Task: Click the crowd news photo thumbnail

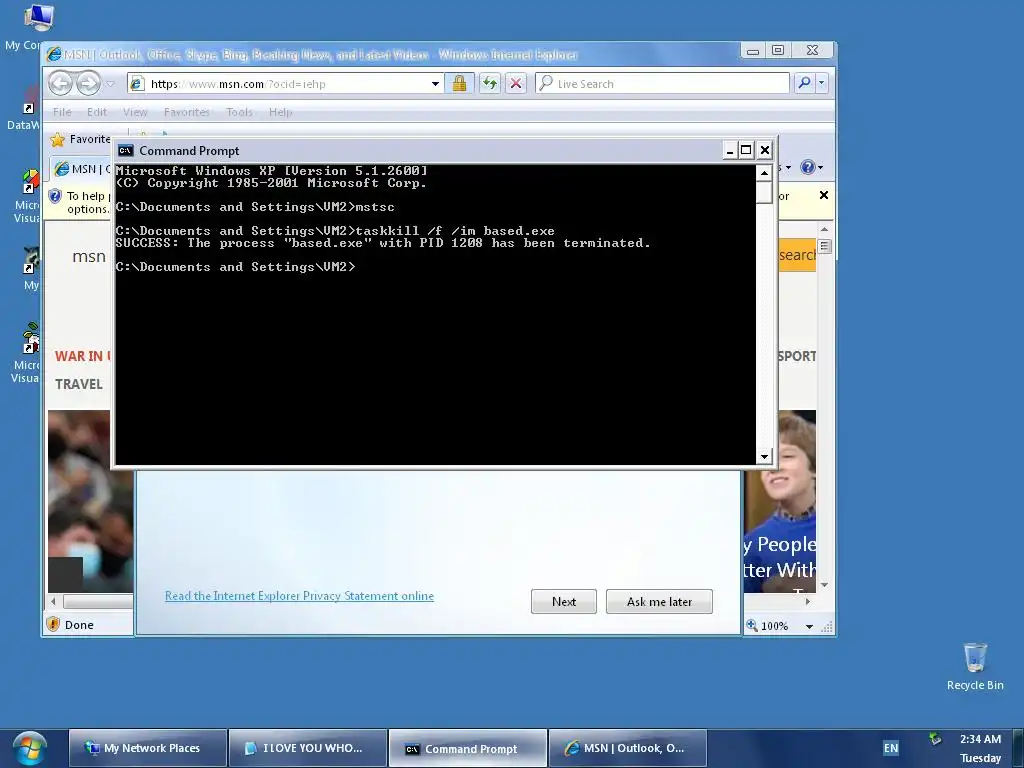Action: tap(90, 501)
